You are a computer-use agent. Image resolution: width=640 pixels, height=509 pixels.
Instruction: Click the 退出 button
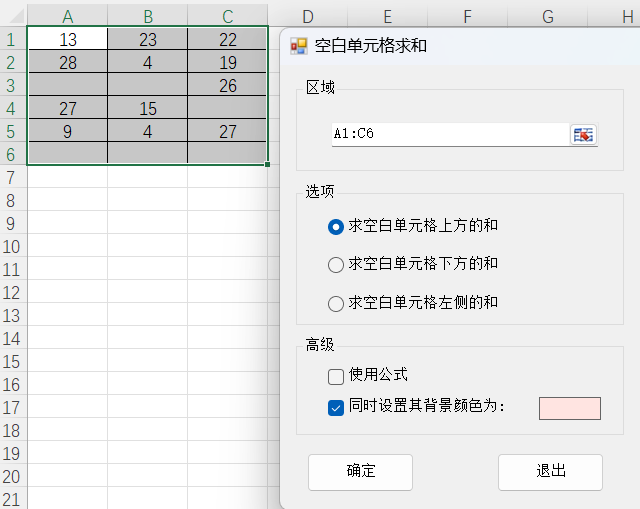[550, 472]
